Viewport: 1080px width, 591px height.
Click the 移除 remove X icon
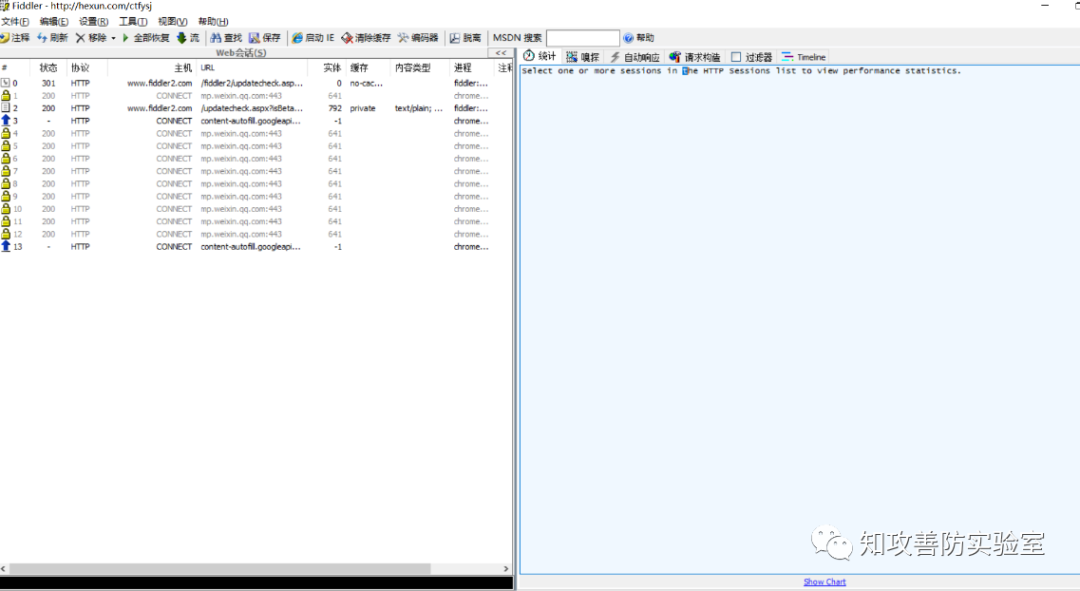point(80,38)
